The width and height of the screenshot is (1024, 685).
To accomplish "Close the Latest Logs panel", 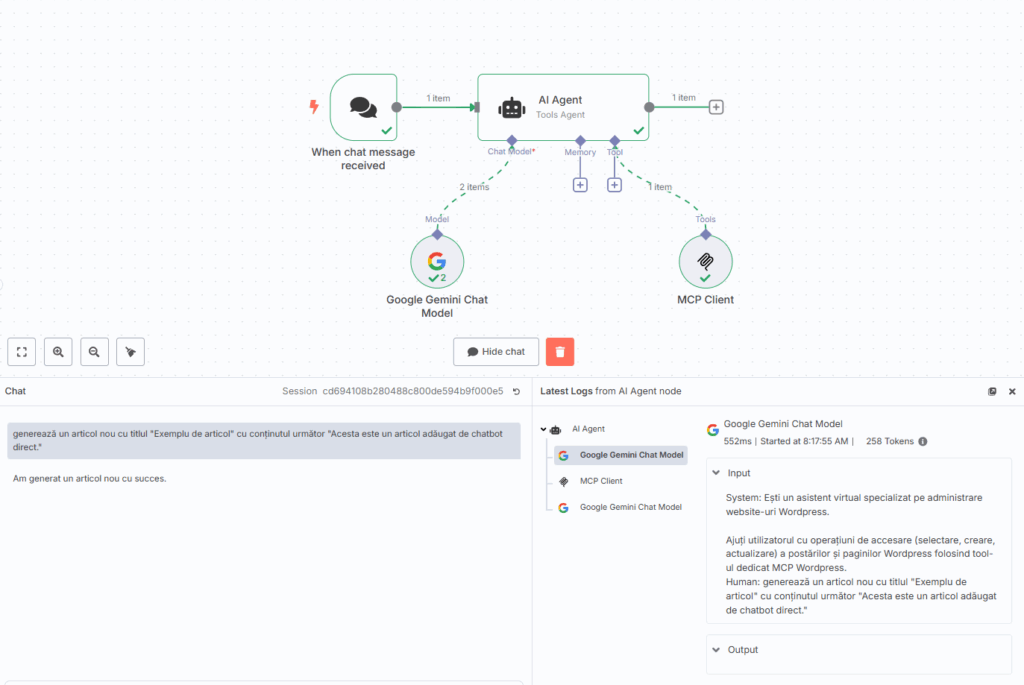I will tap(1012, 391).
